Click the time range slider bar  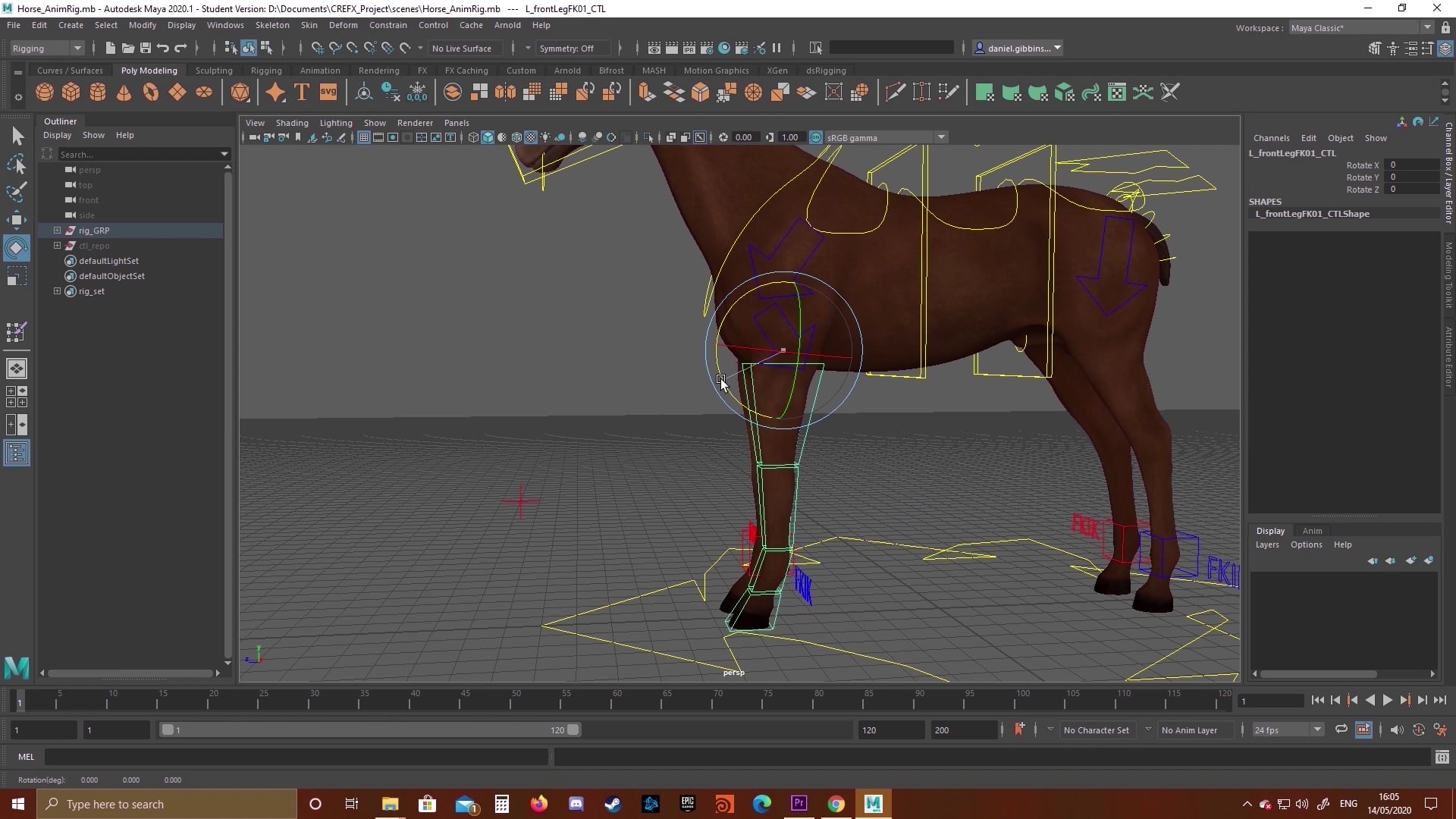tap(370, 730)
